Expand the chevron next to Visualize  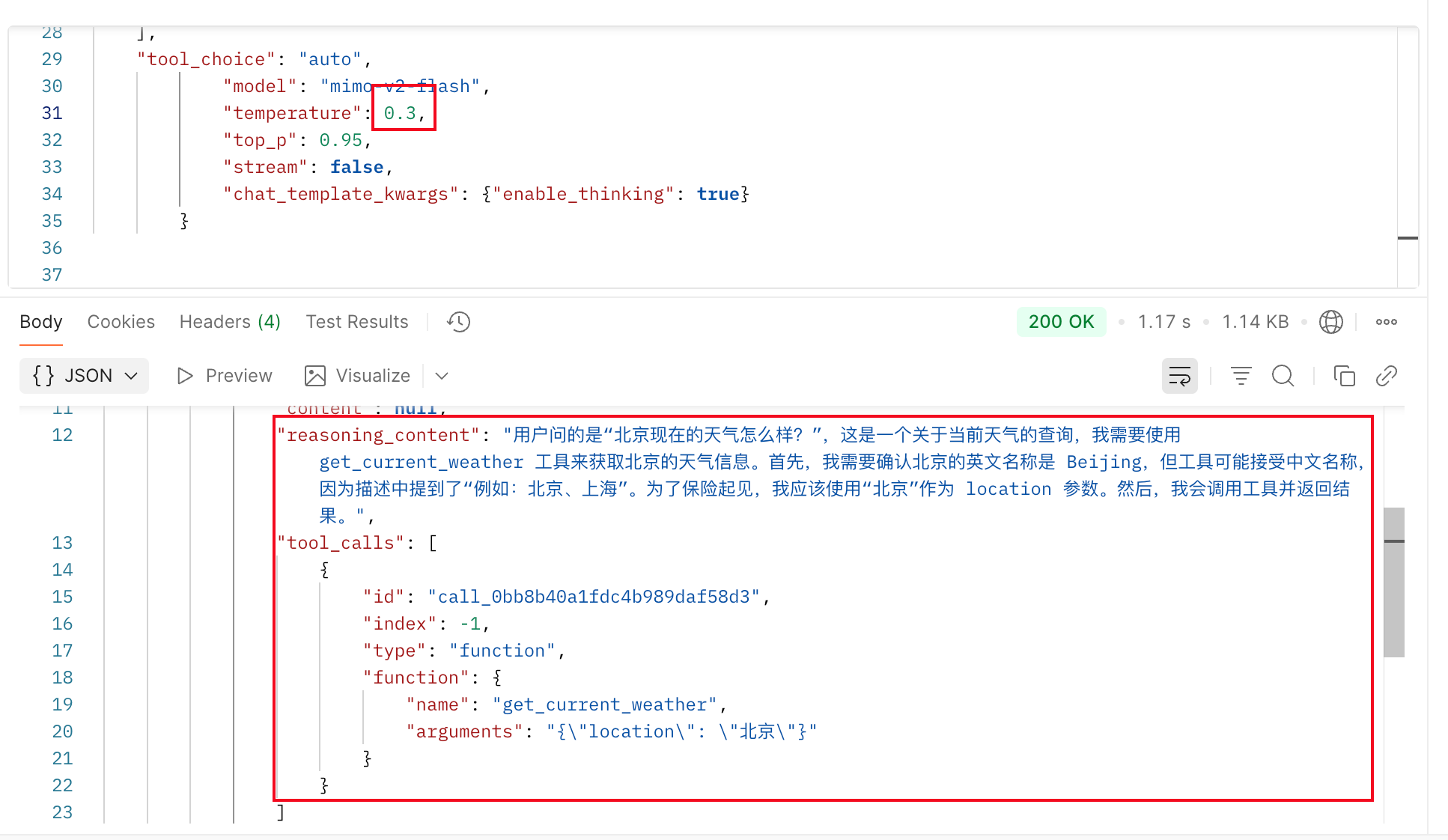pos(442,376)
